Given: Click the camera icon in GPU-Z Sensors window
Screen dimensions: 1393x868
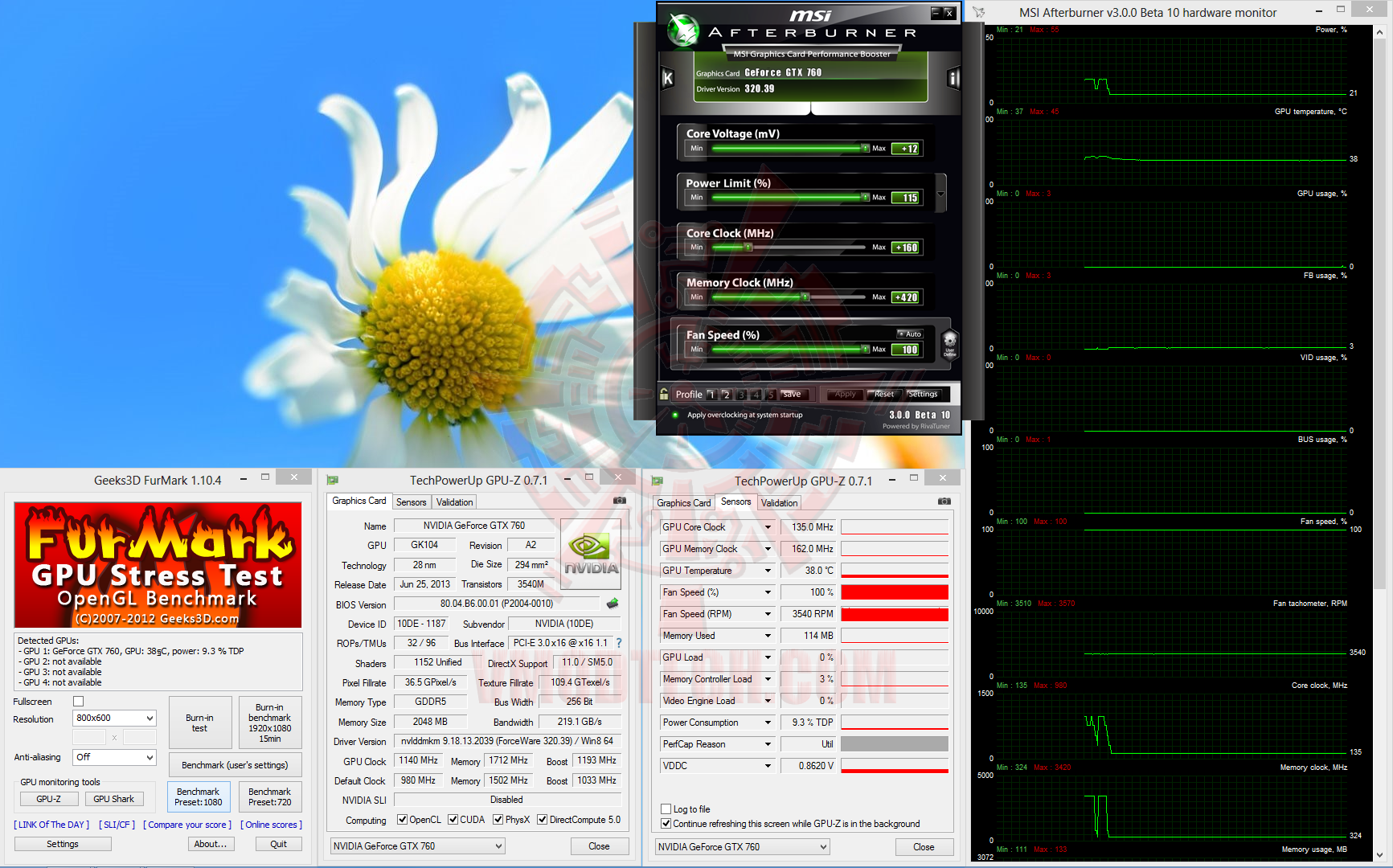Looking at the screenshot, I should pyautogui.click(x=944, y=502).
